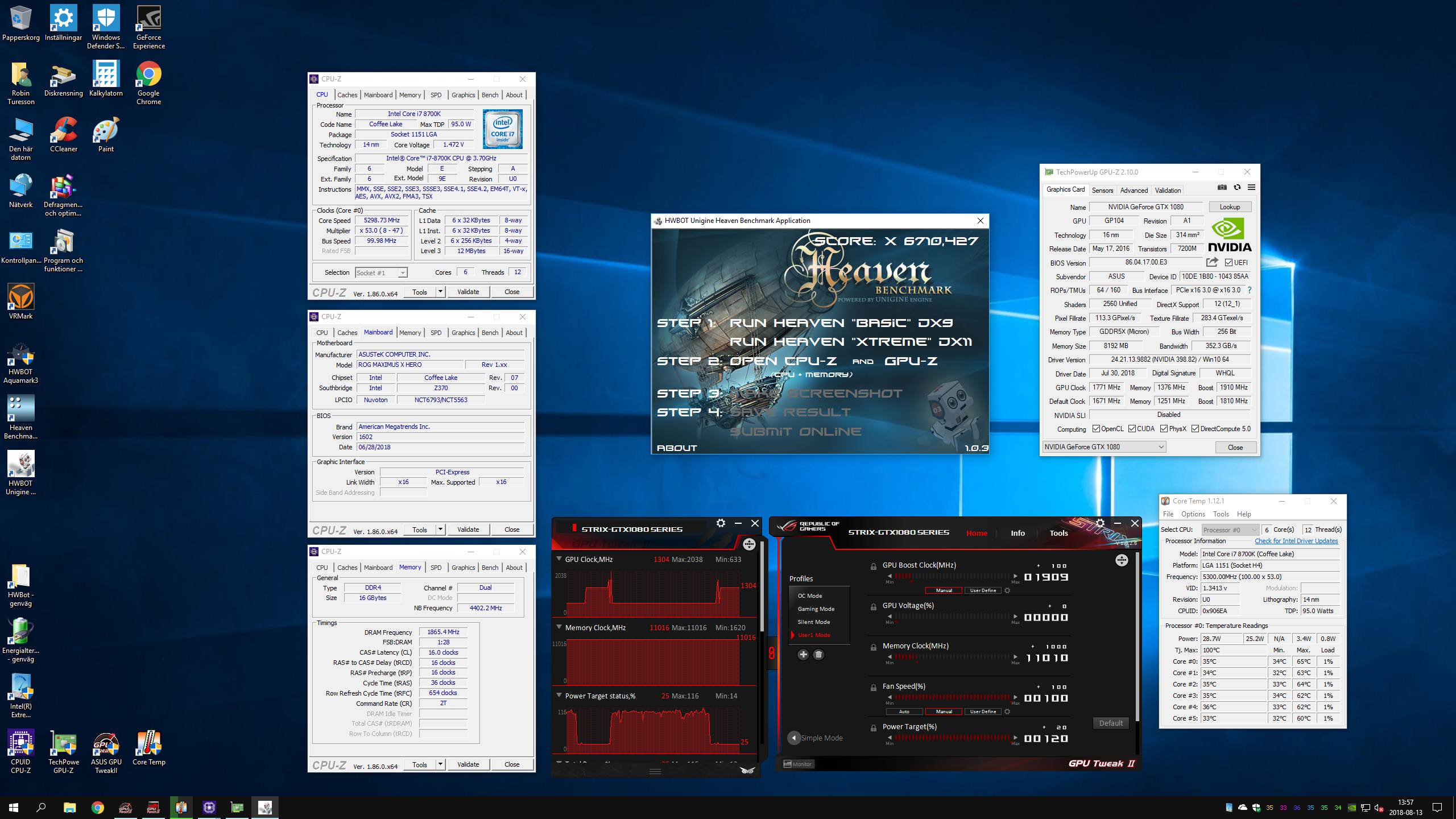
Task: Click the Monitor button in GPU Tweak II
Action: click(x=797, y=764)
